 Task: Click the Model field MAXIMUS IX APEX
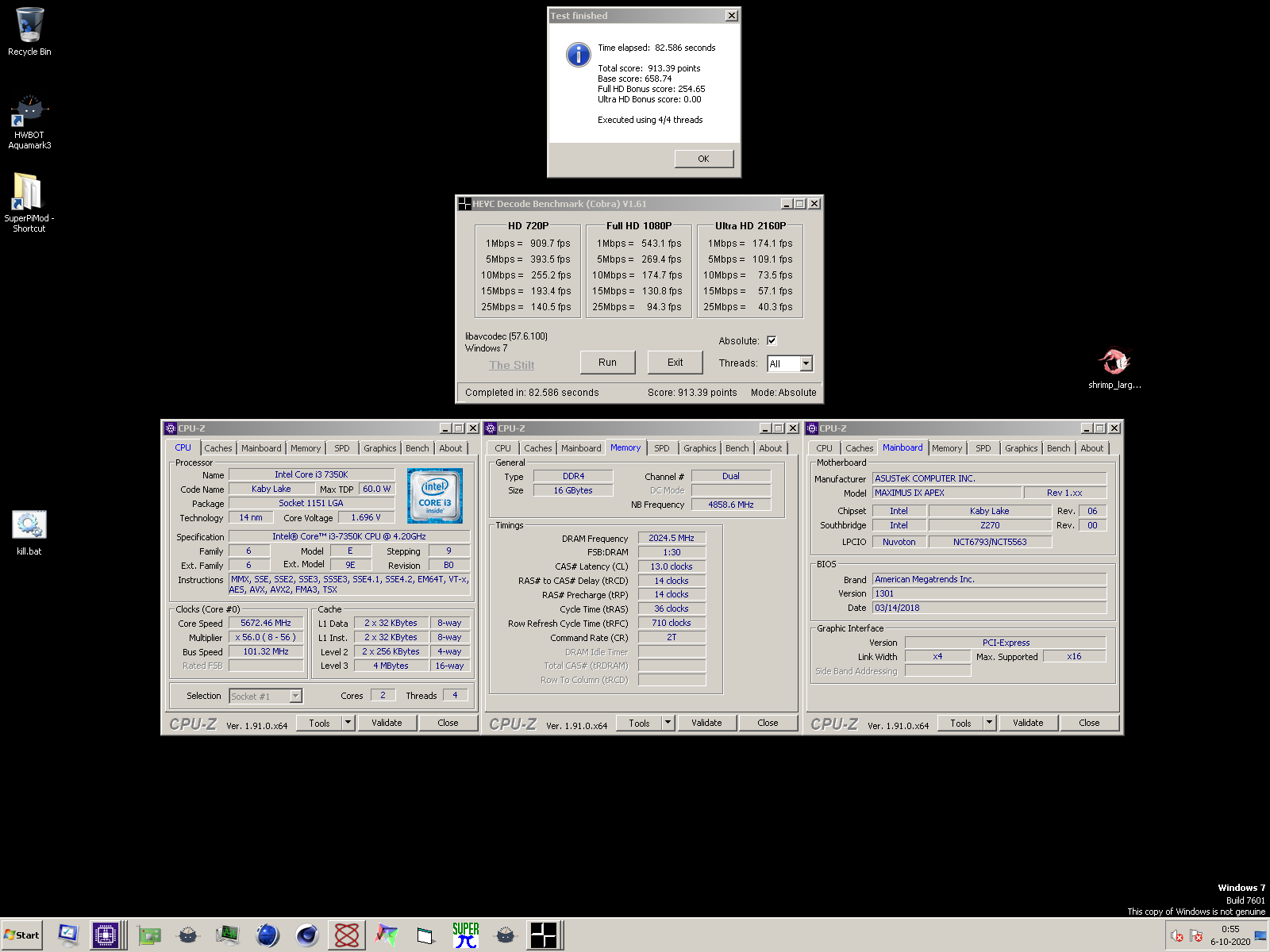point(948,493)
